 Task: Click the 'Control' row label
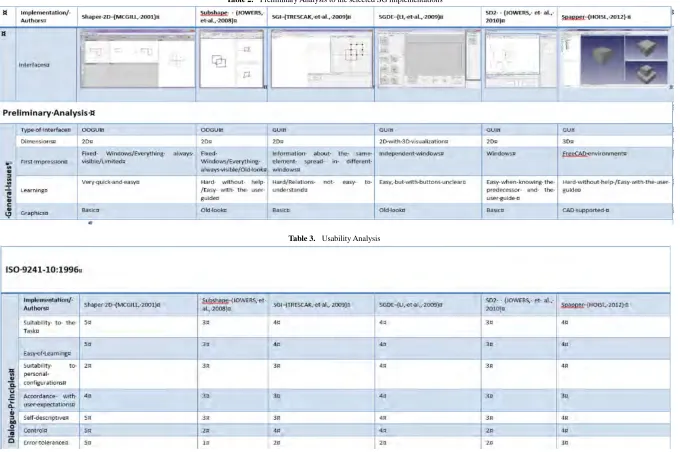pos(35,430)
